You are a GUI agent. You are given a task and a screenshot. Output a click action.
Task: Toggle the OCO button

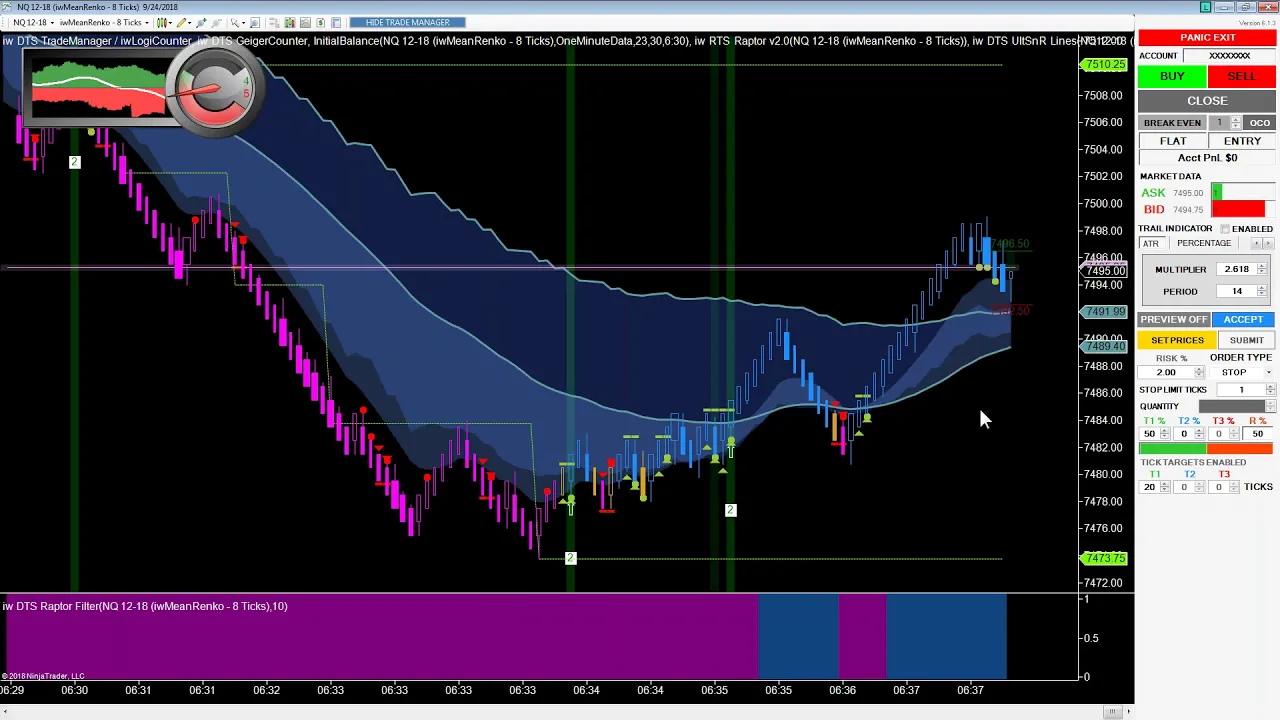(x=1259, y=123)
